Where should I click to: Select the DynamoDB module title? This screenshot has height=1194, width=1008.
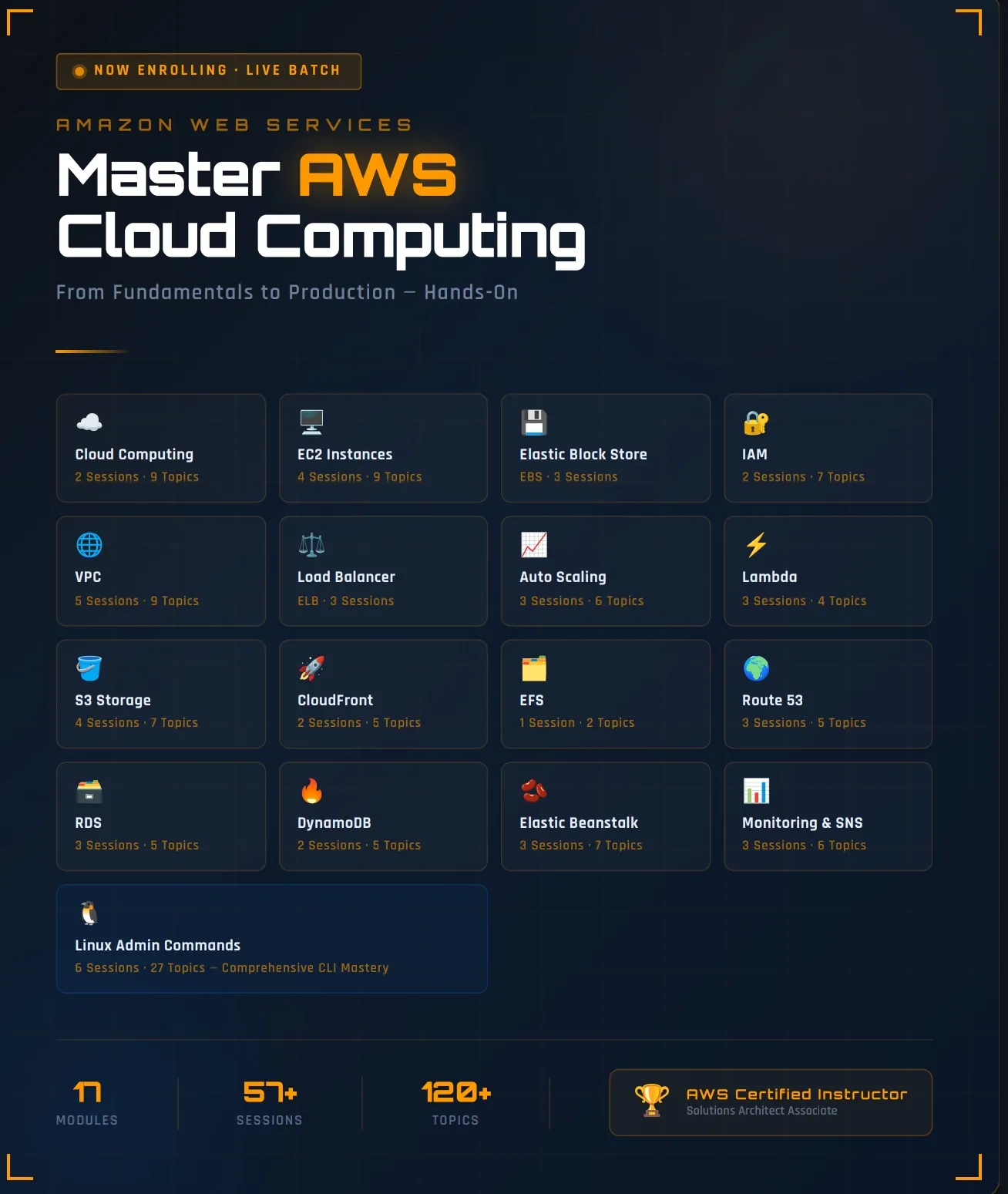334,823
